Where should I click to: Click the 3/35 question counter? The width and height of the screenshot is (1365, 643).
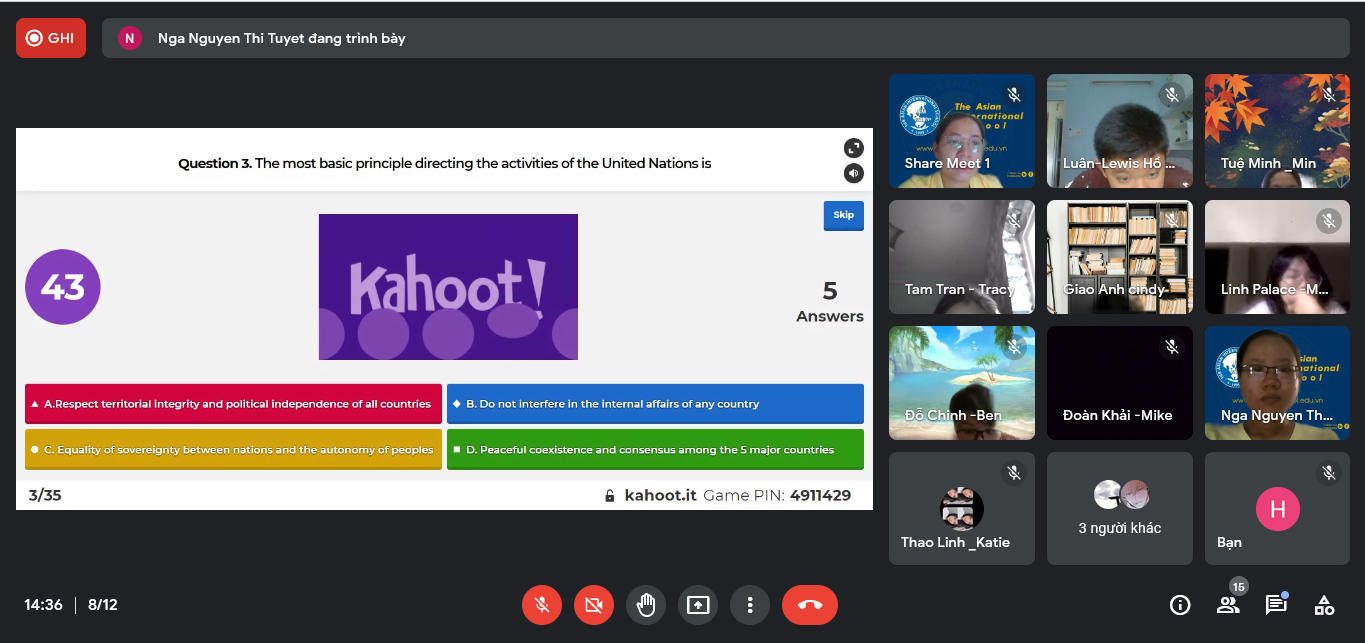(x=45, y=495)
